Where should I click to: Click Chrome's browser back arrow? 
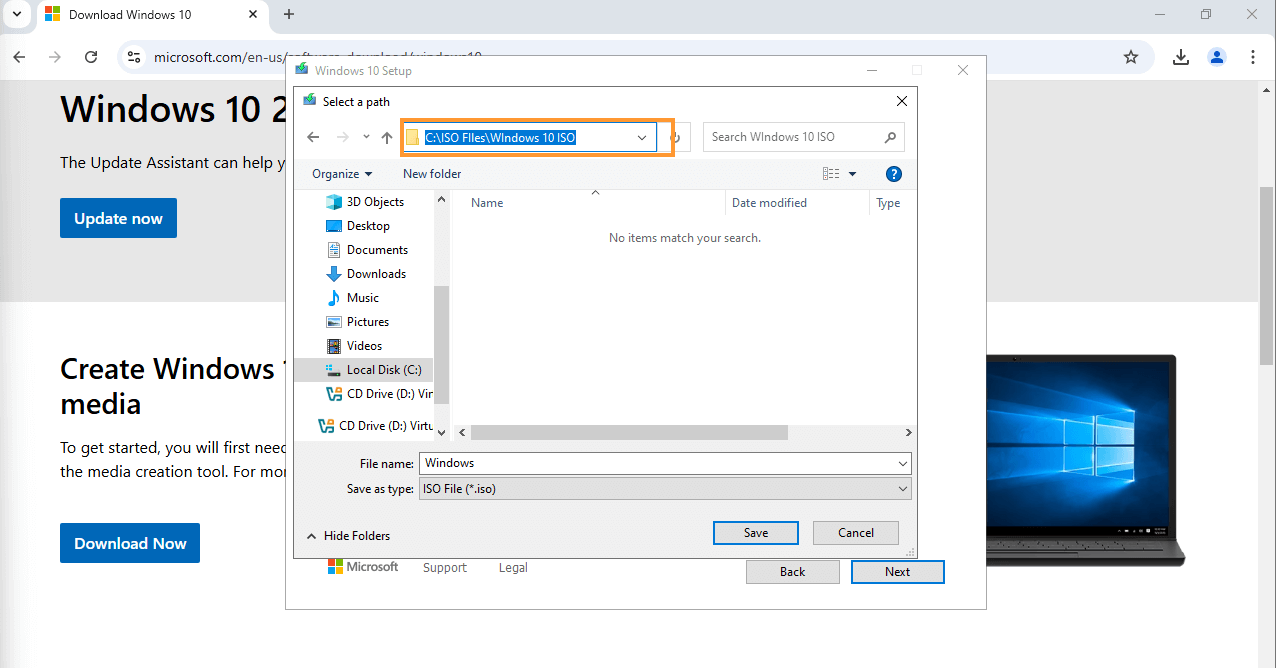tap(19, 57)
